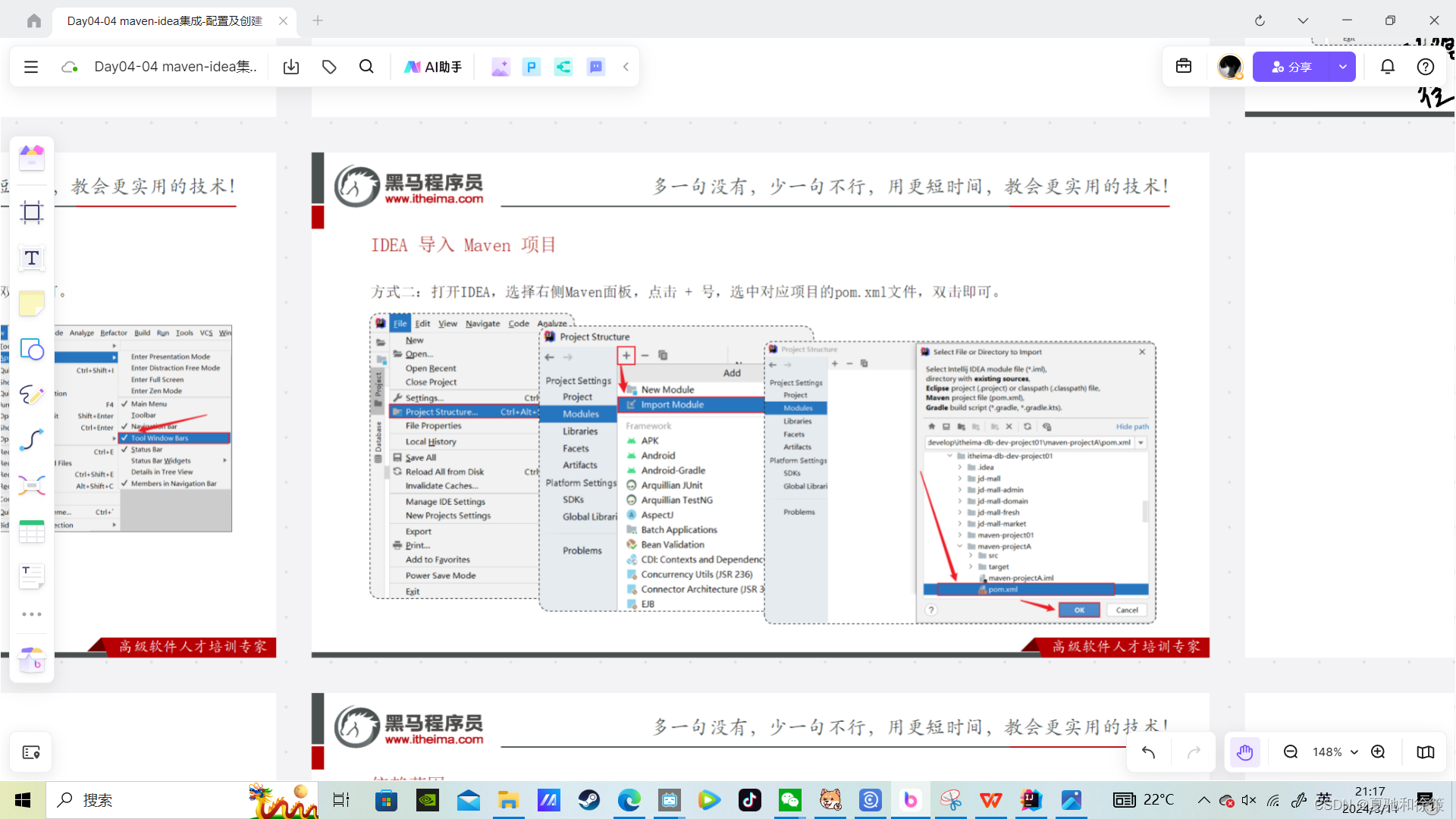Open the search magnifier in toolbar
The width and height of the screenshot is (1456, 819).
[x=366, y=67]
